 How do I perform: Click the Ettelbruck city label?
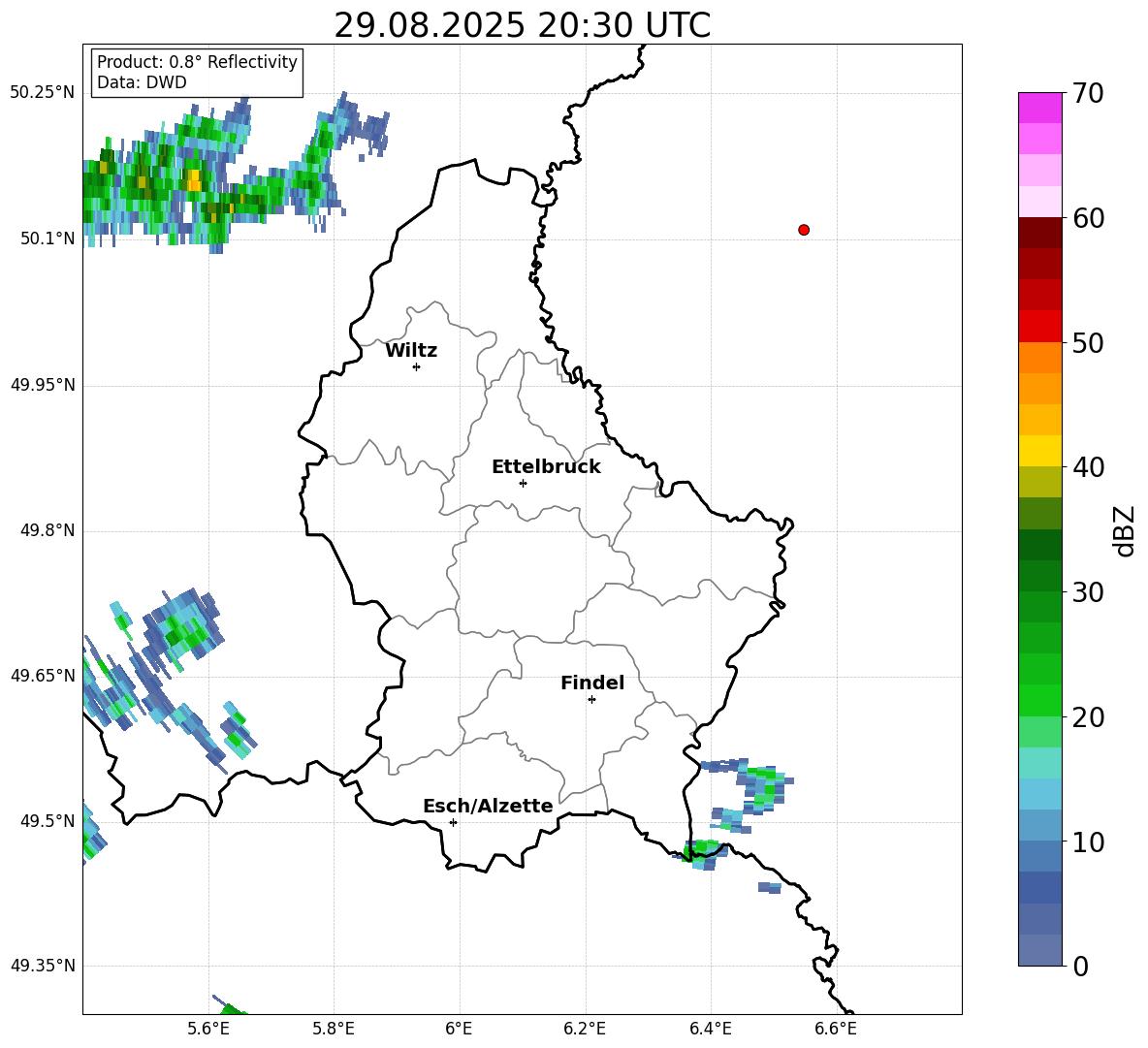pyautogui.click(x=546, y=467)
